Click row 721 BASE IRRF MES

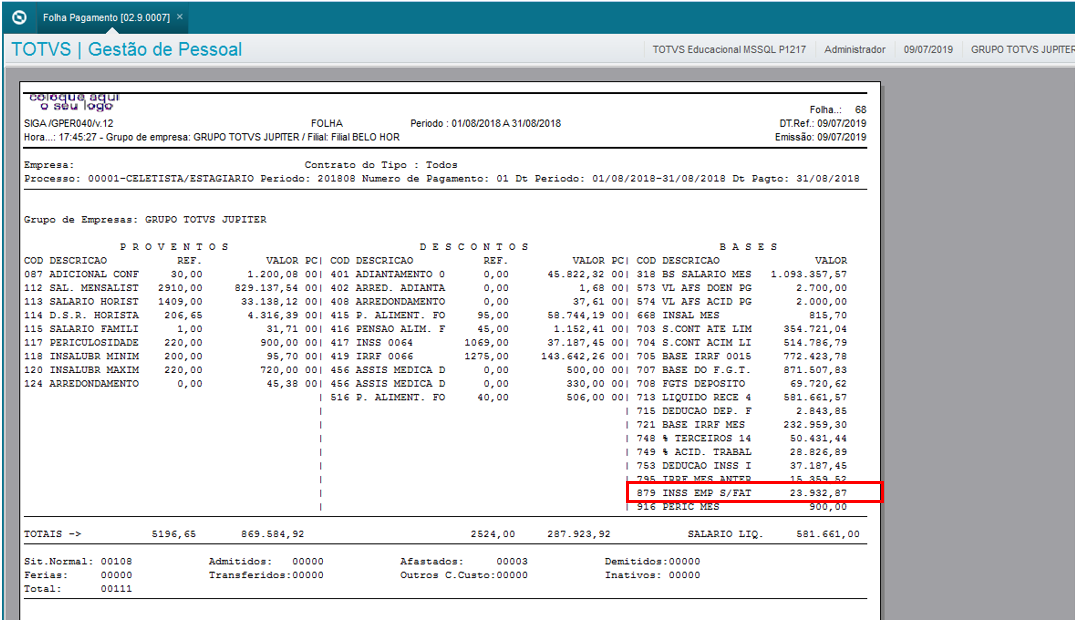pos(742,425)
